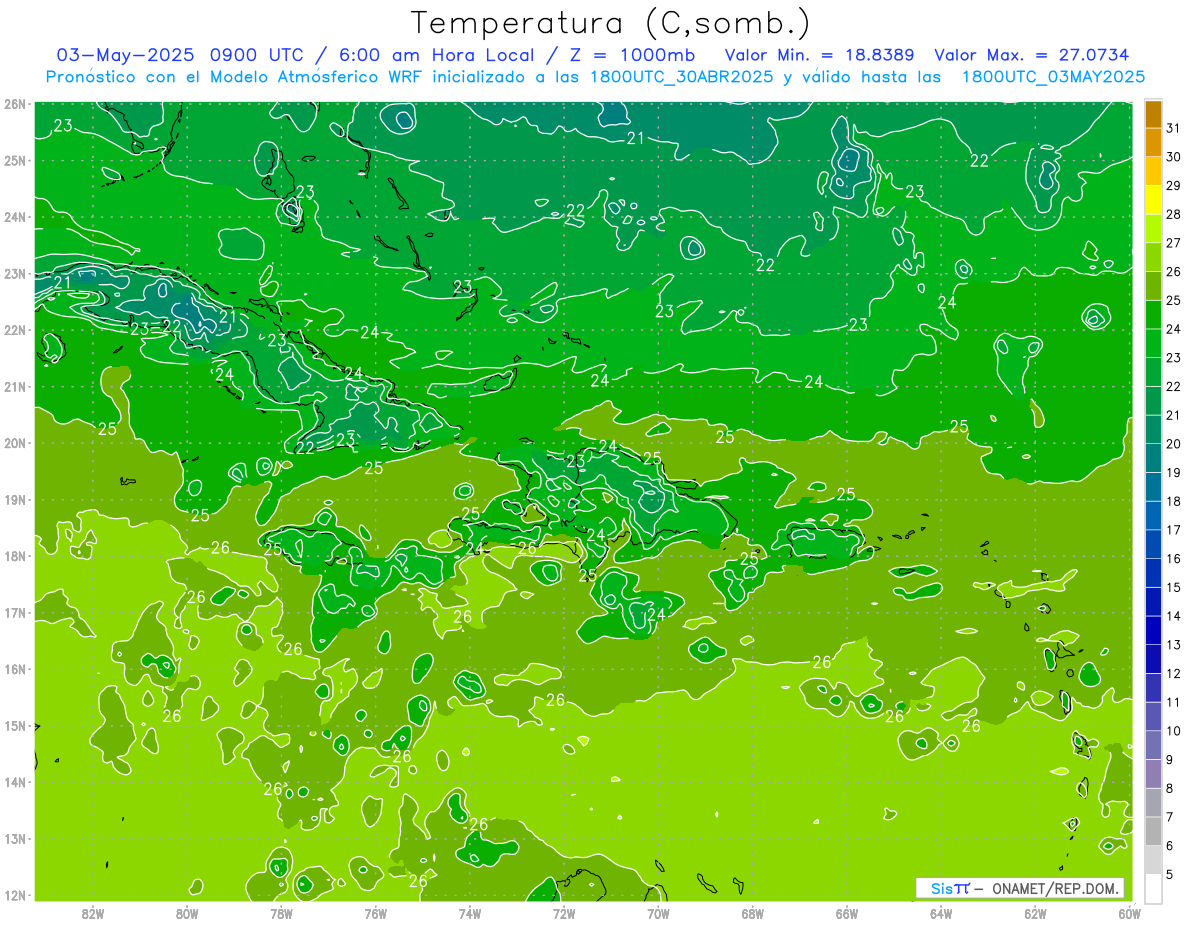Click the "1800UTC_30ABR2025" initialization time text
The height and width of the screenshot is (927, 1200).
click(681, 76)
